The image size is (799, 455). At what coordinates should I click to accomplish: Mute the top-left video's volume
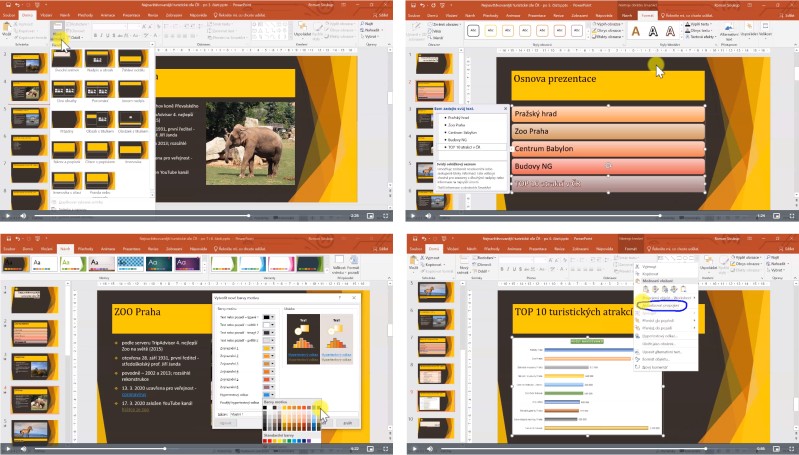(x=23, y=216)
